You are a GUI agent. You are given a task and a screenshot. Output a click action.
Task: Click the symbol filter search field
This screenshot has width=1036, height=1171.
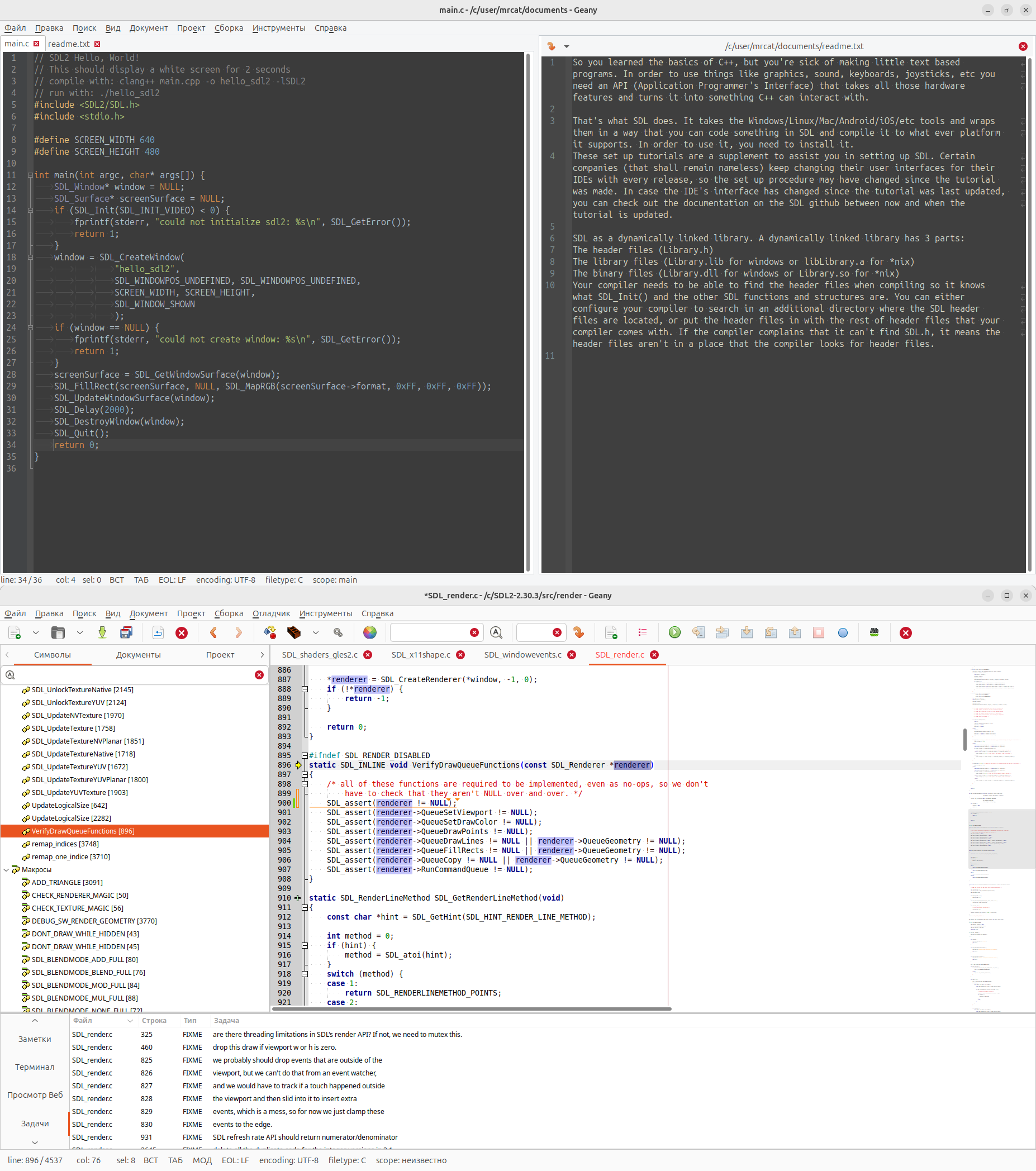135,675
